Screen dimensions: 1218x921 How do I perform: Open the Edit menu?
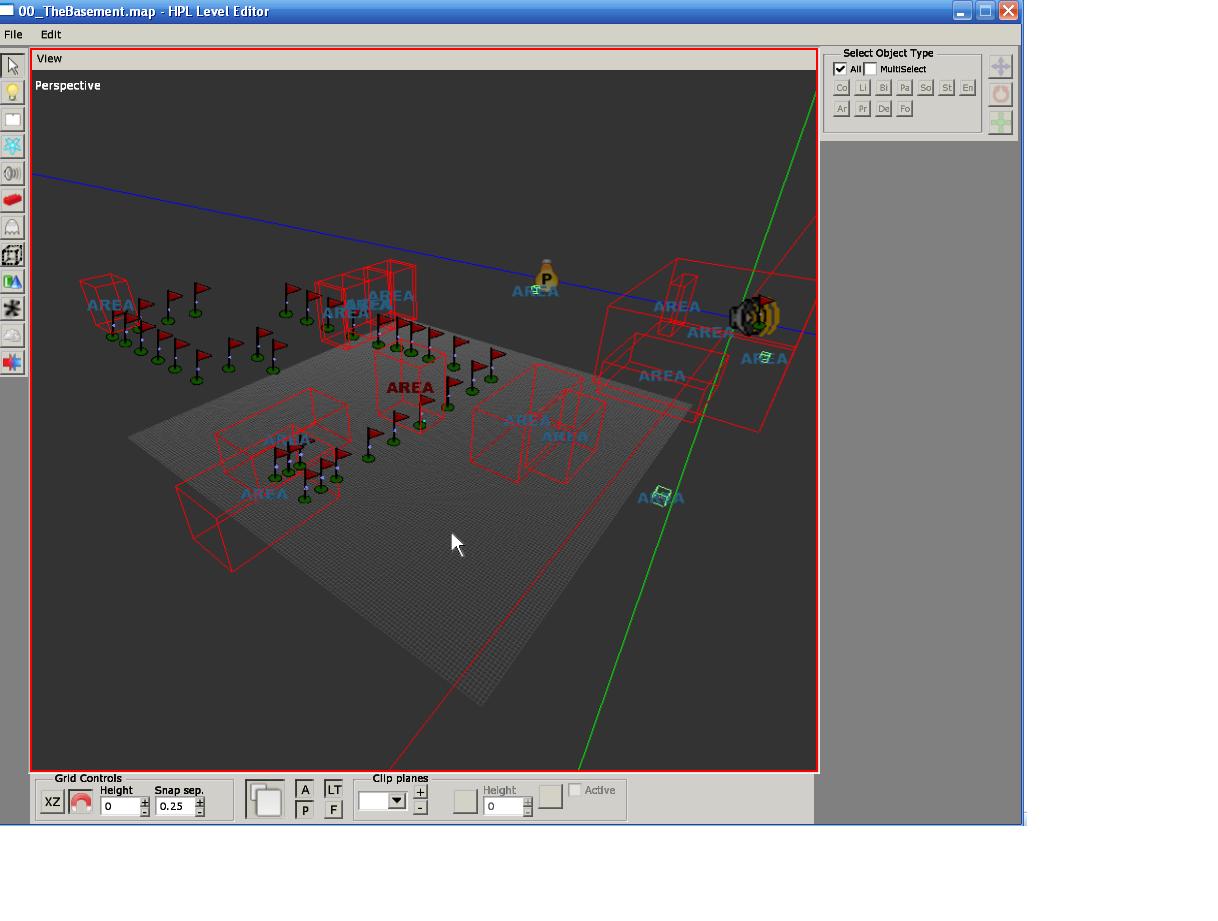[51, 34]
